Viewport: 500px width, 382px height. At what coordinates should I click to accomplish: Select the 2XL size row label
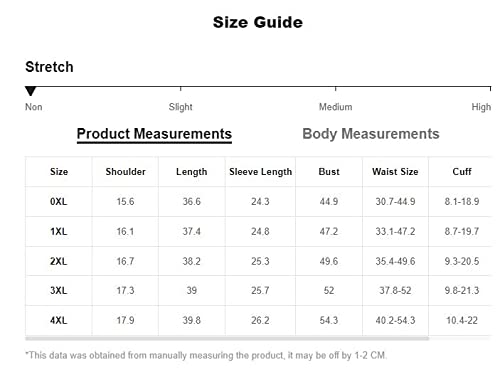coord(59,261)
